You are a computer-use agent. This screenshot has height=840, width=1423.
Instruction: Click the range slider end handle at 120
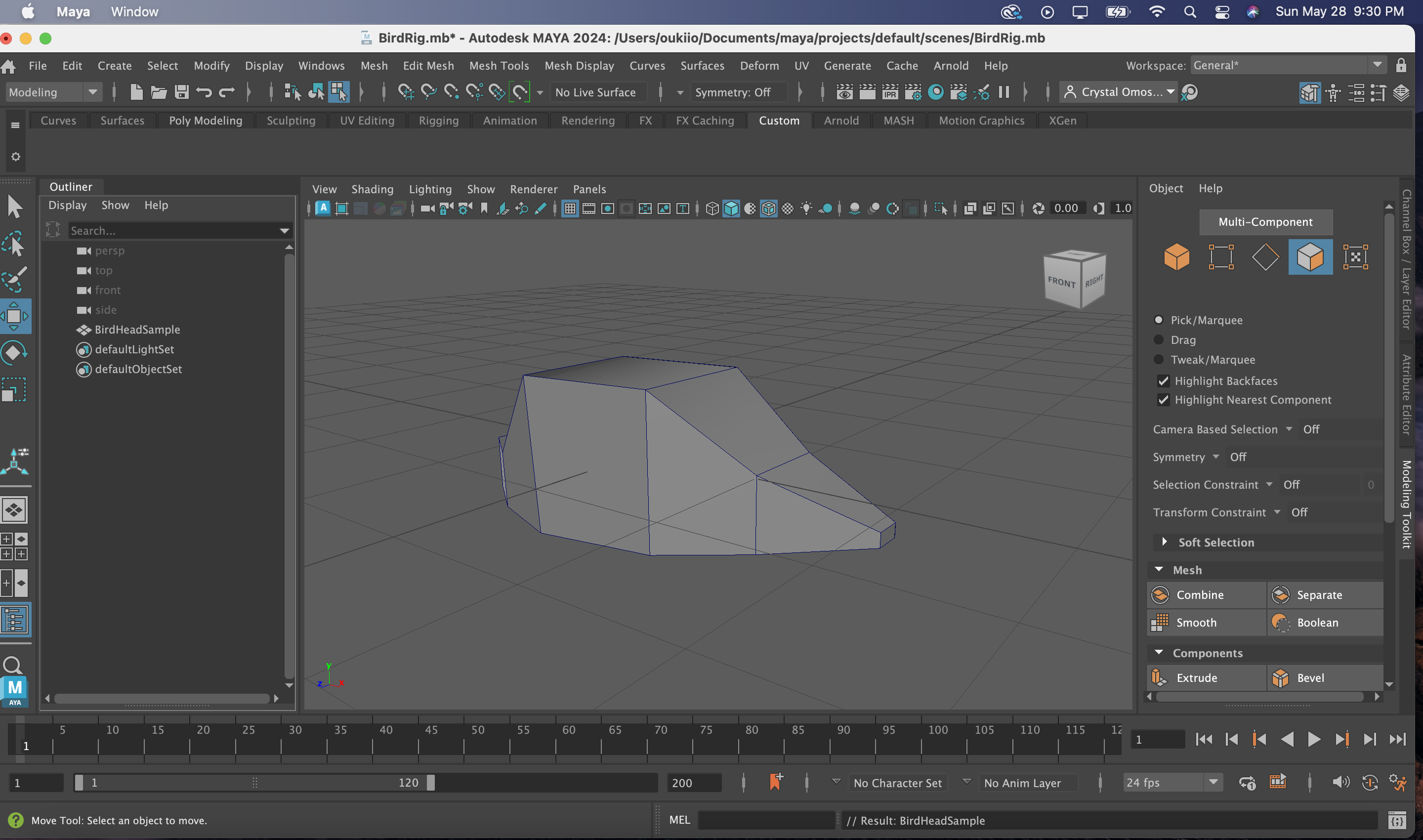point(431,782)
